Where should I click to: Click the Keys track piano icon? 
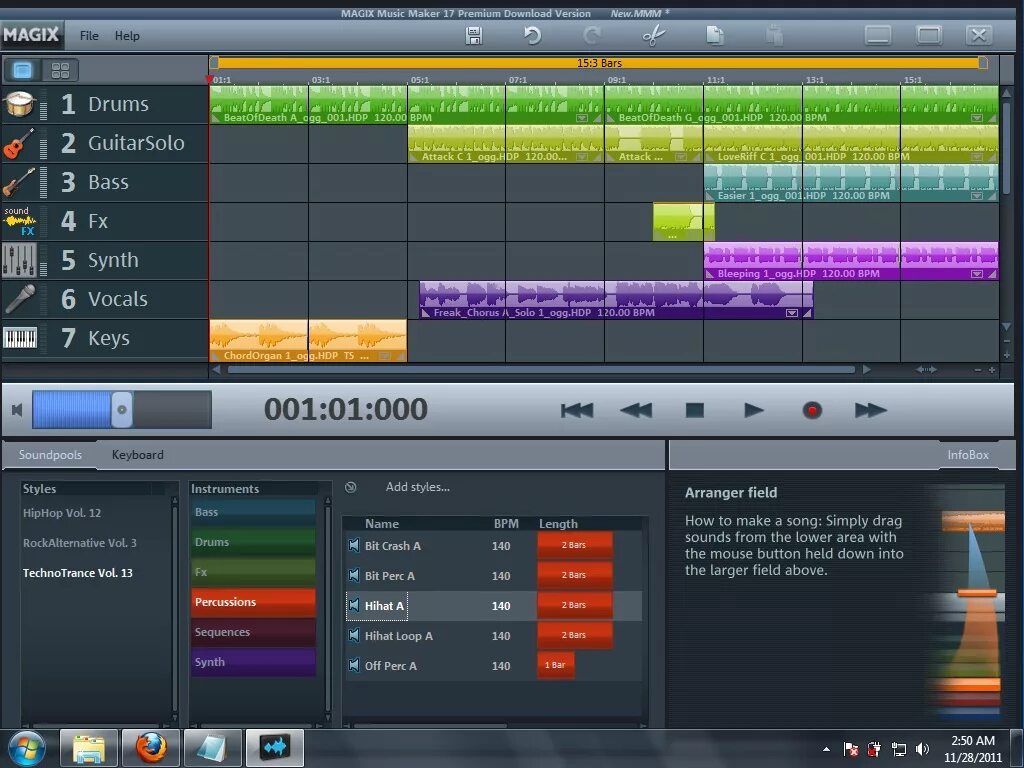coord(20,338)
